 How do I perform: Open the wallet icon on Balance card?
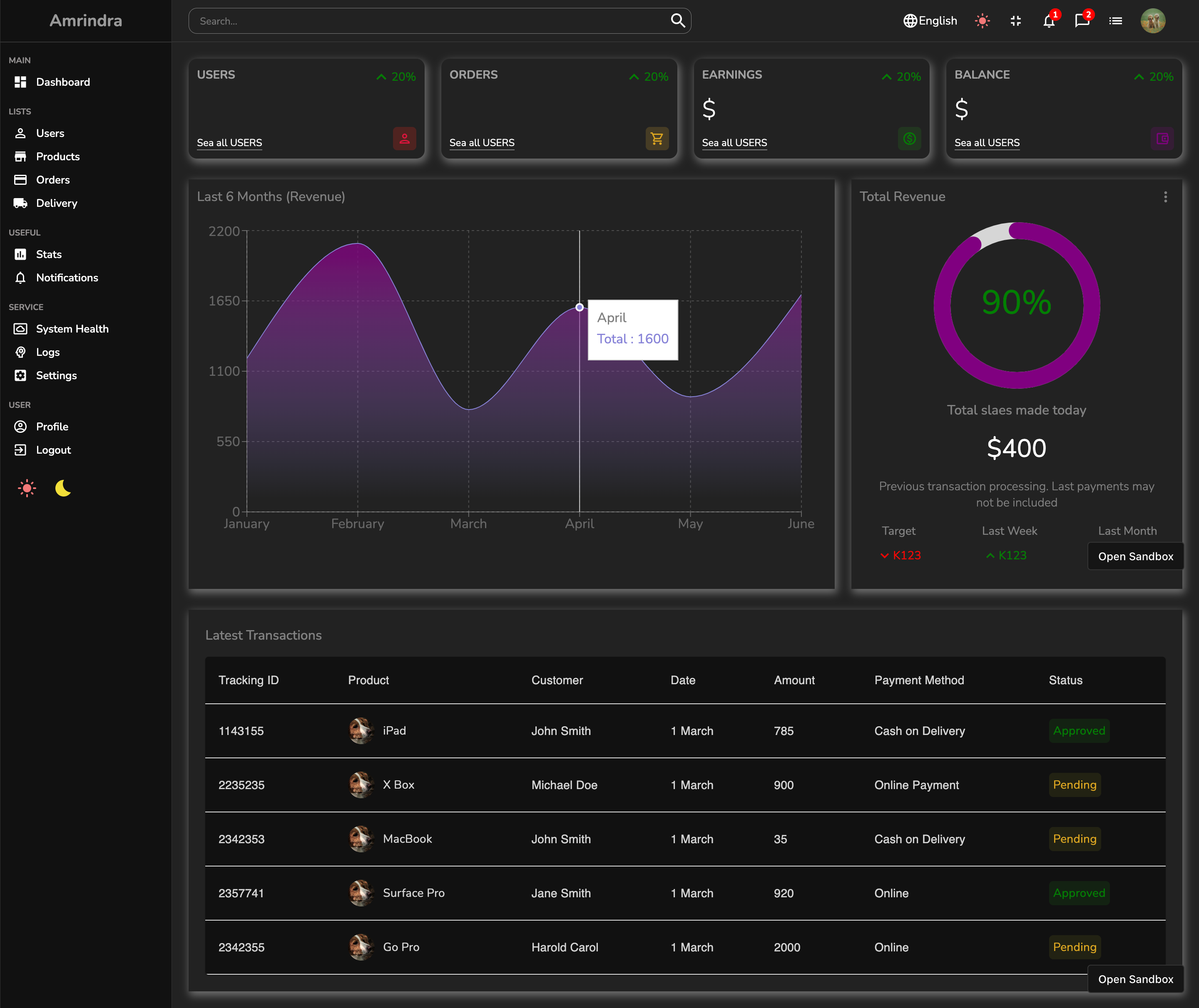(1162, 139)
